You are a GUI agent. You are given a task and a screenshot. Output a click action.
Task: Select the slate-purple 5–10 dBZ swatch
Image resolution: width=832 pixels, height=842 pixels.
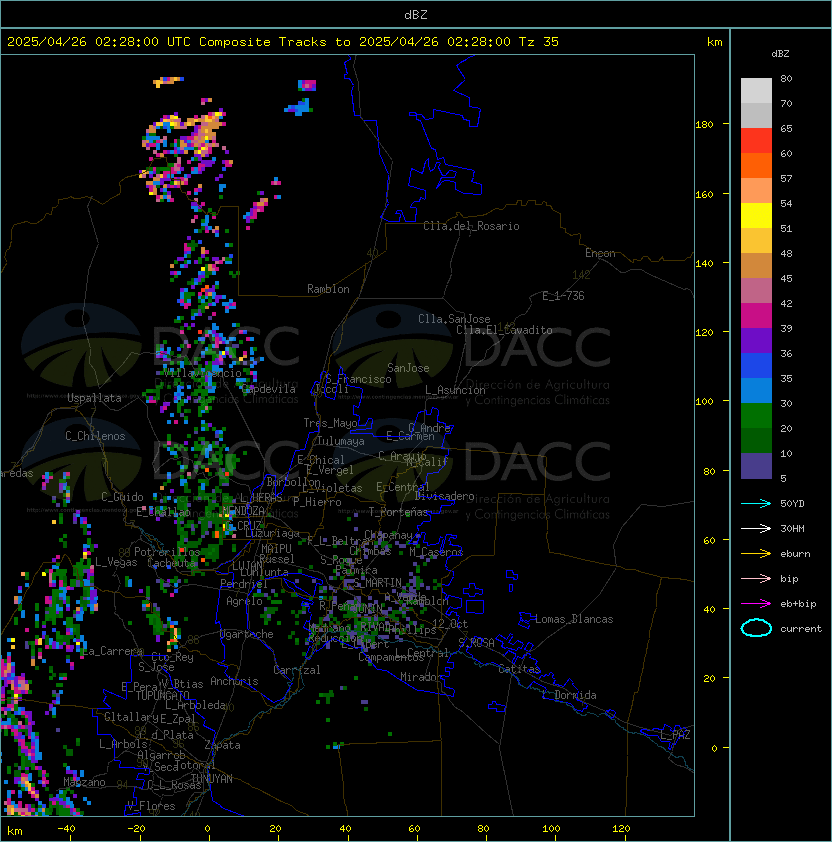point(756,466)
